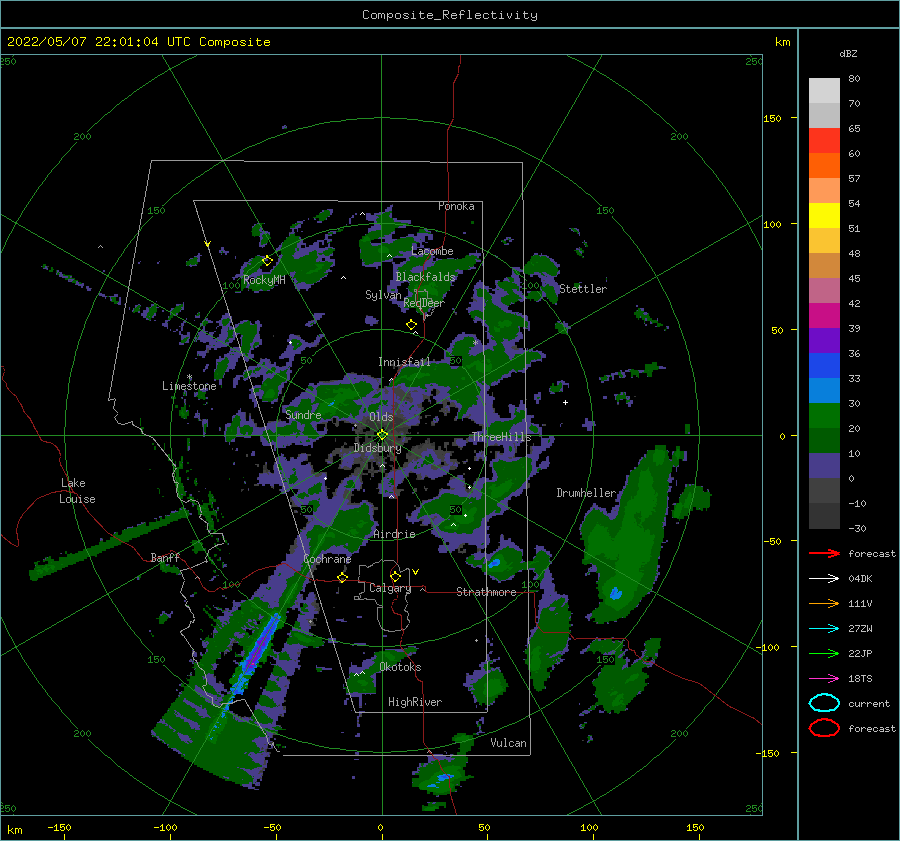Screen dimensions: 900x841
Task: Click the red forecast arrow in legend
Action: point(824,553)
